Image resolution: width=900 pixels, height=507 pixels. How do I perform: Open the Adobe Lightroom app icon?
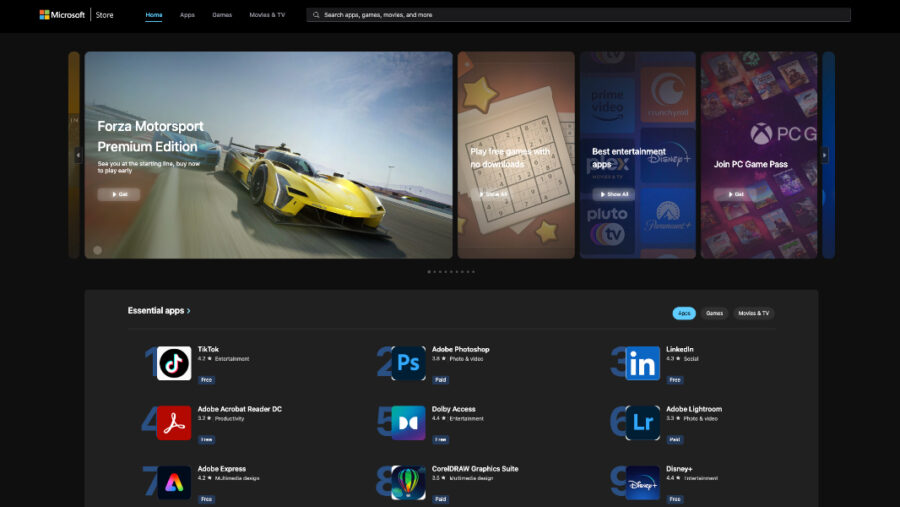point(642,423)
